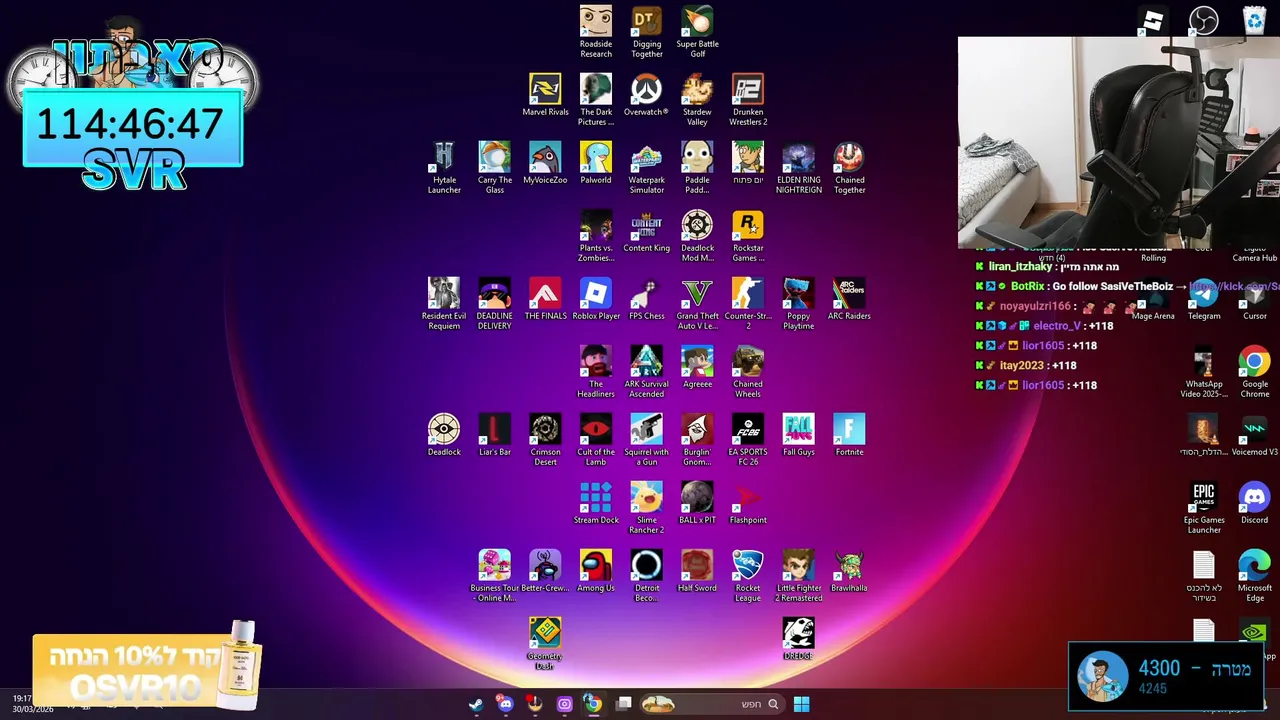The height and width of the screenshot is (720, 1280).
Task: Select Little Fighter 2 Remastered icon
Action: point(799,575)
